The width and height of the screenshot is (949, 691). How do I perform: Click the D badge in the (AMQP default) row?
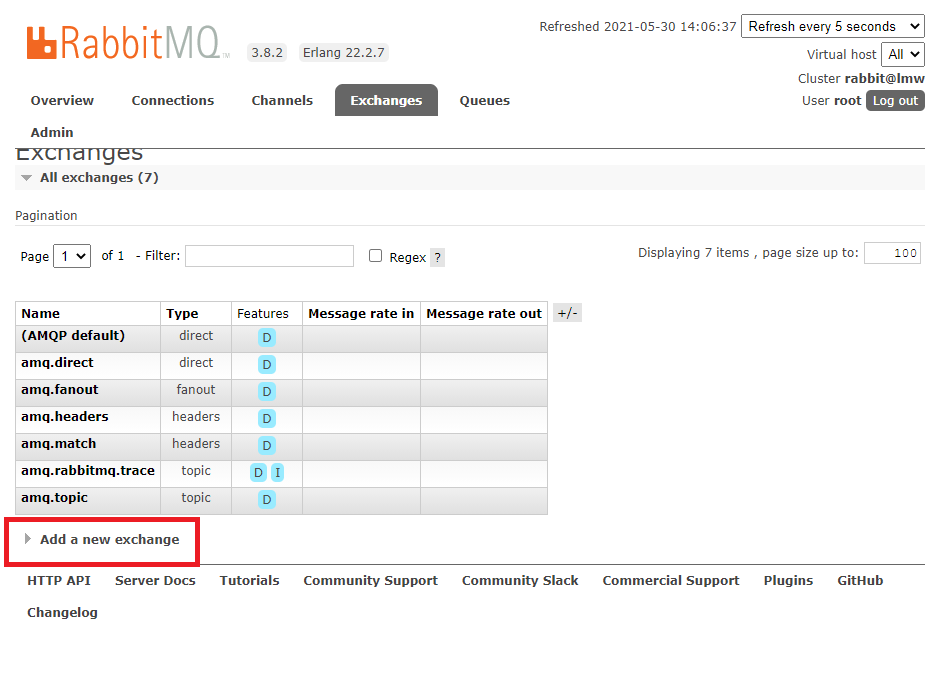coord(266,338)
